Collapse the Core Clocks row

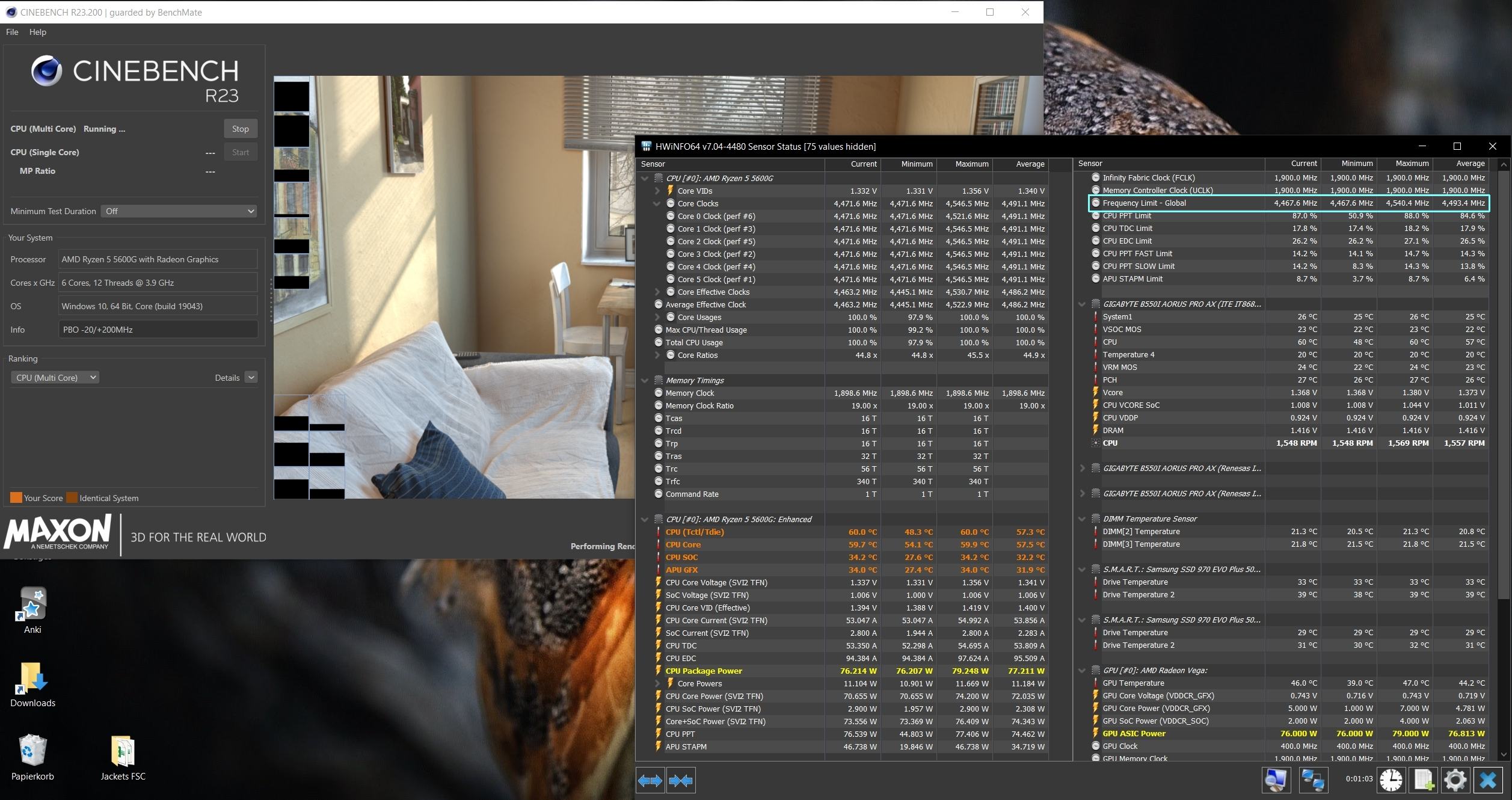(x=657, y=203)
